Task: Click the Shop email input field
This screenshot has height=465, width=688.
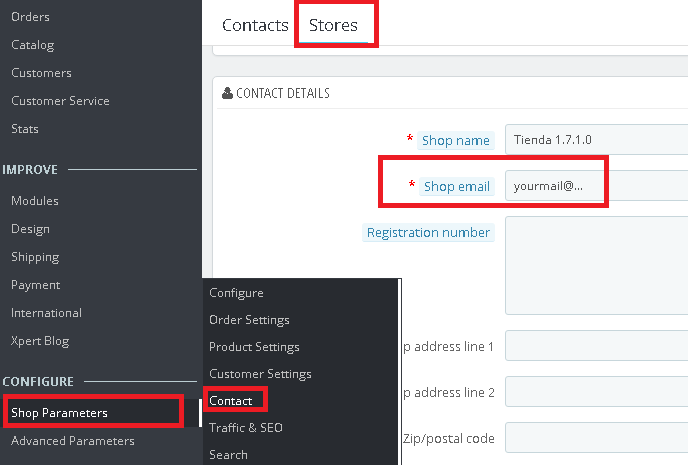Action: coord(555,186)
